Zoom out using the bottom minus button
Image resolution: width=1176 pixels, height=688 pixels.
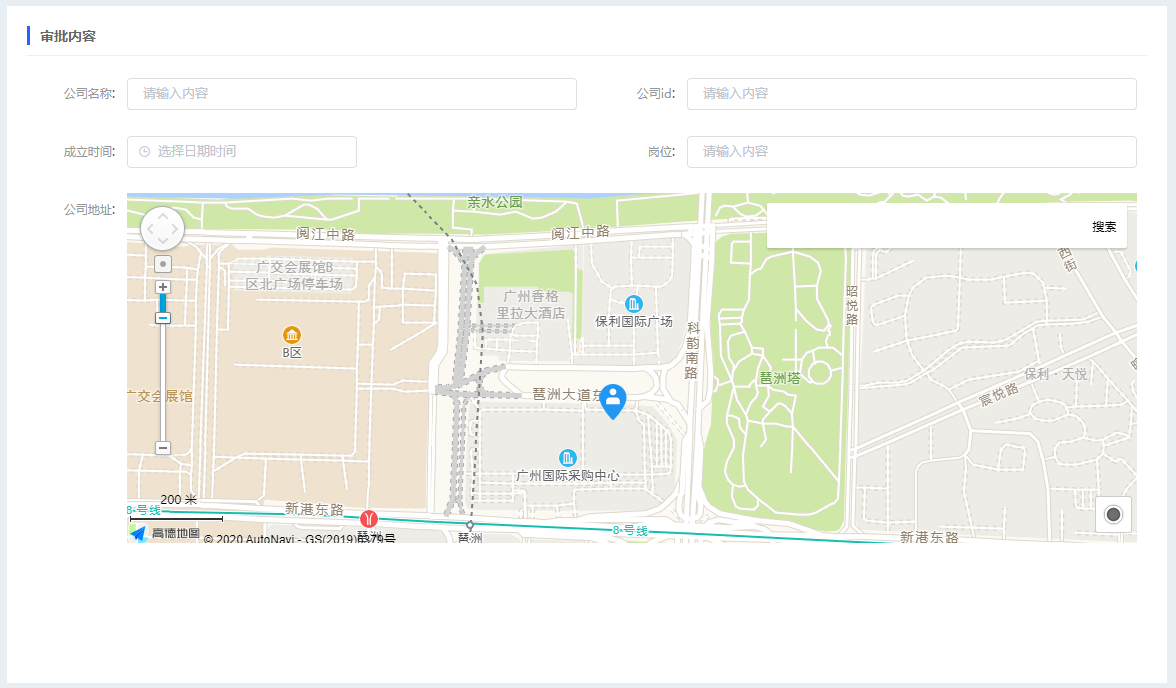(163, 448)
